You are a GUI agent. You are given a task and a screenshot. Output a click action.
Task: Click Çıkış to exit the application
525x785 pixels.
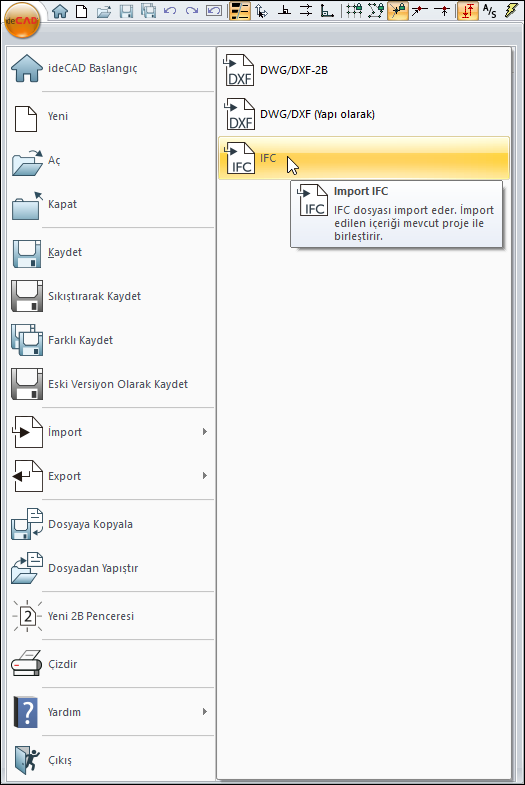112,760
